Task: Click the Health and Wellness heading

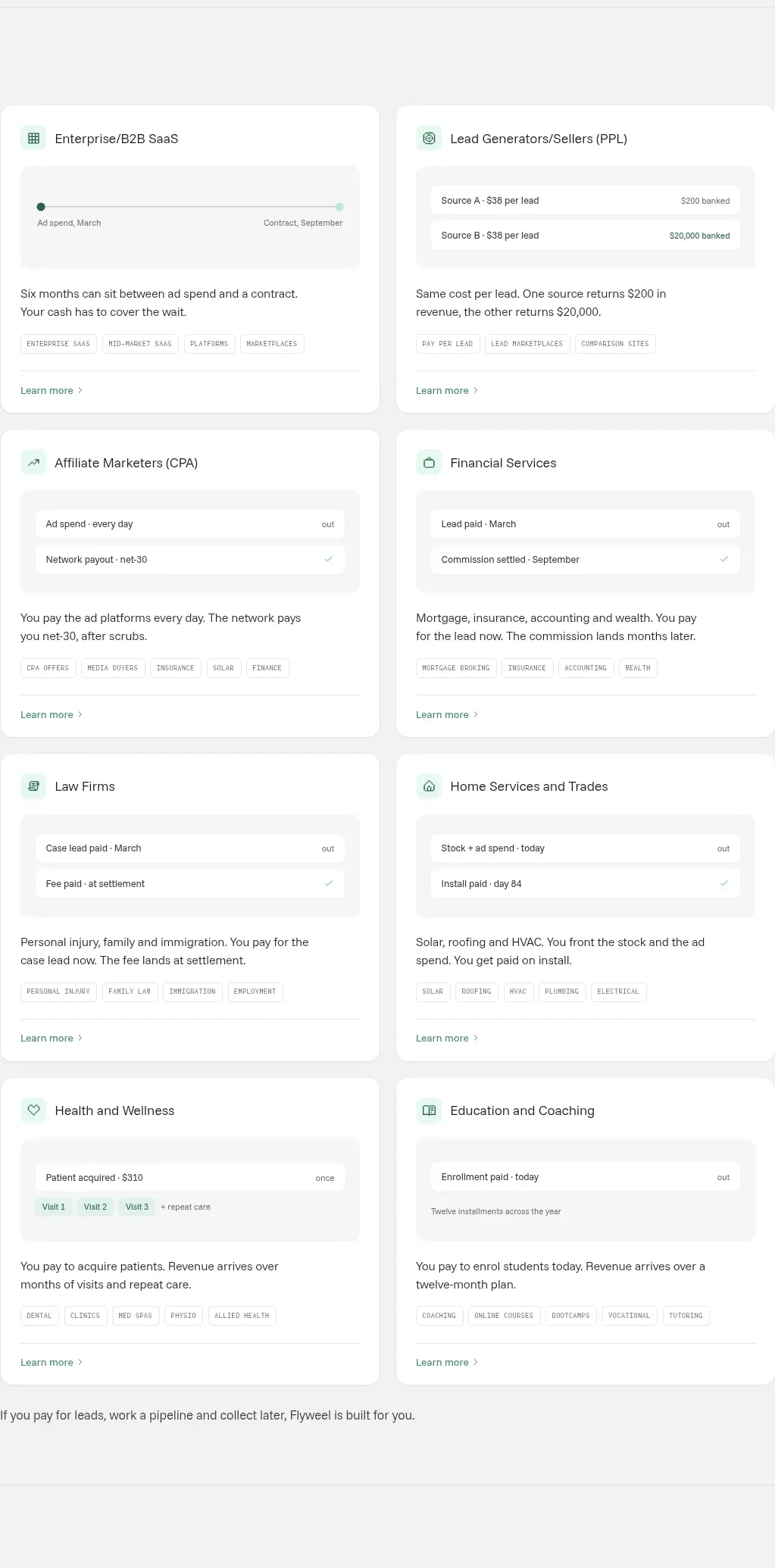Action: pyautogui.click(x=114, y=1110)
